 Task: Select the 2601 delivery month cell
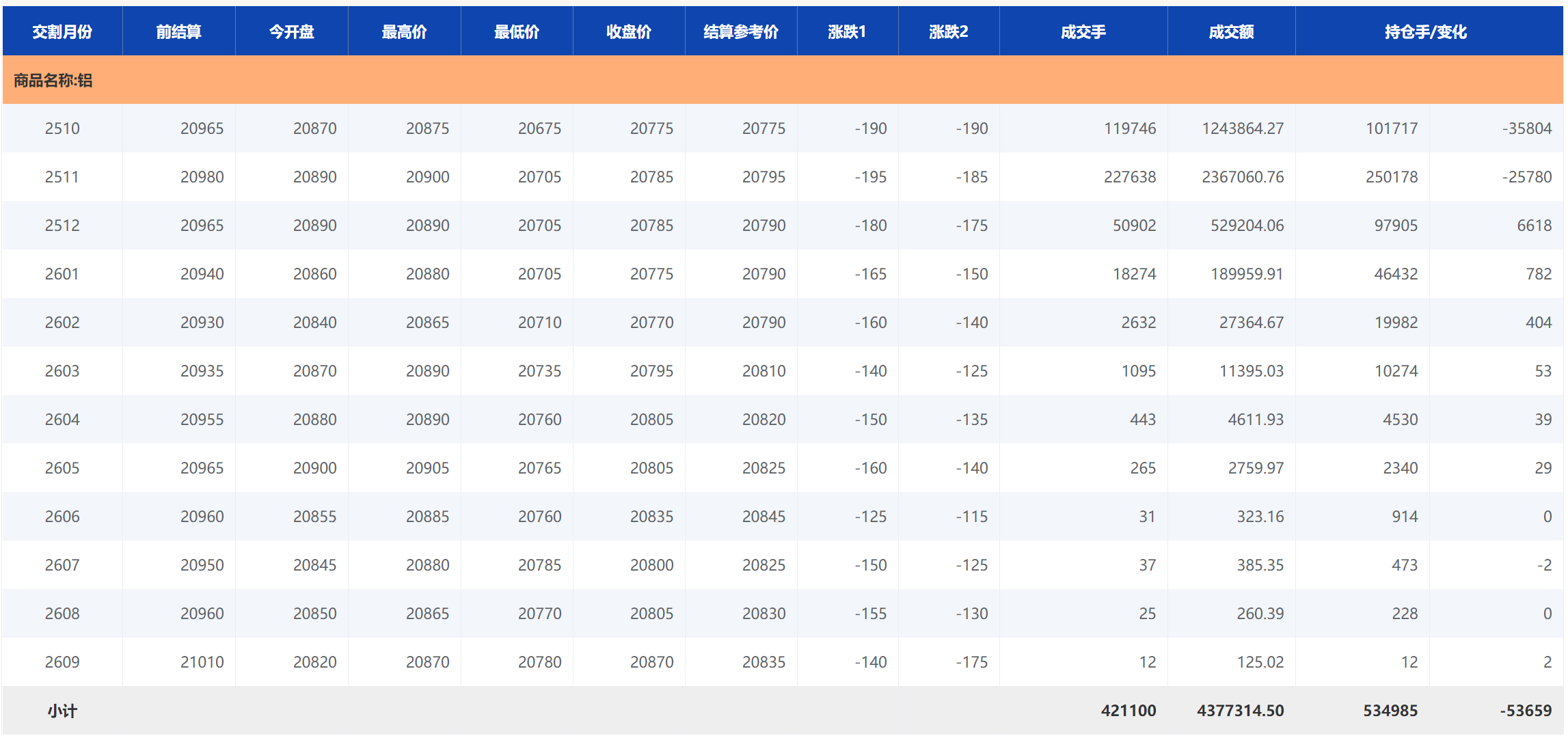pos(62,274)
